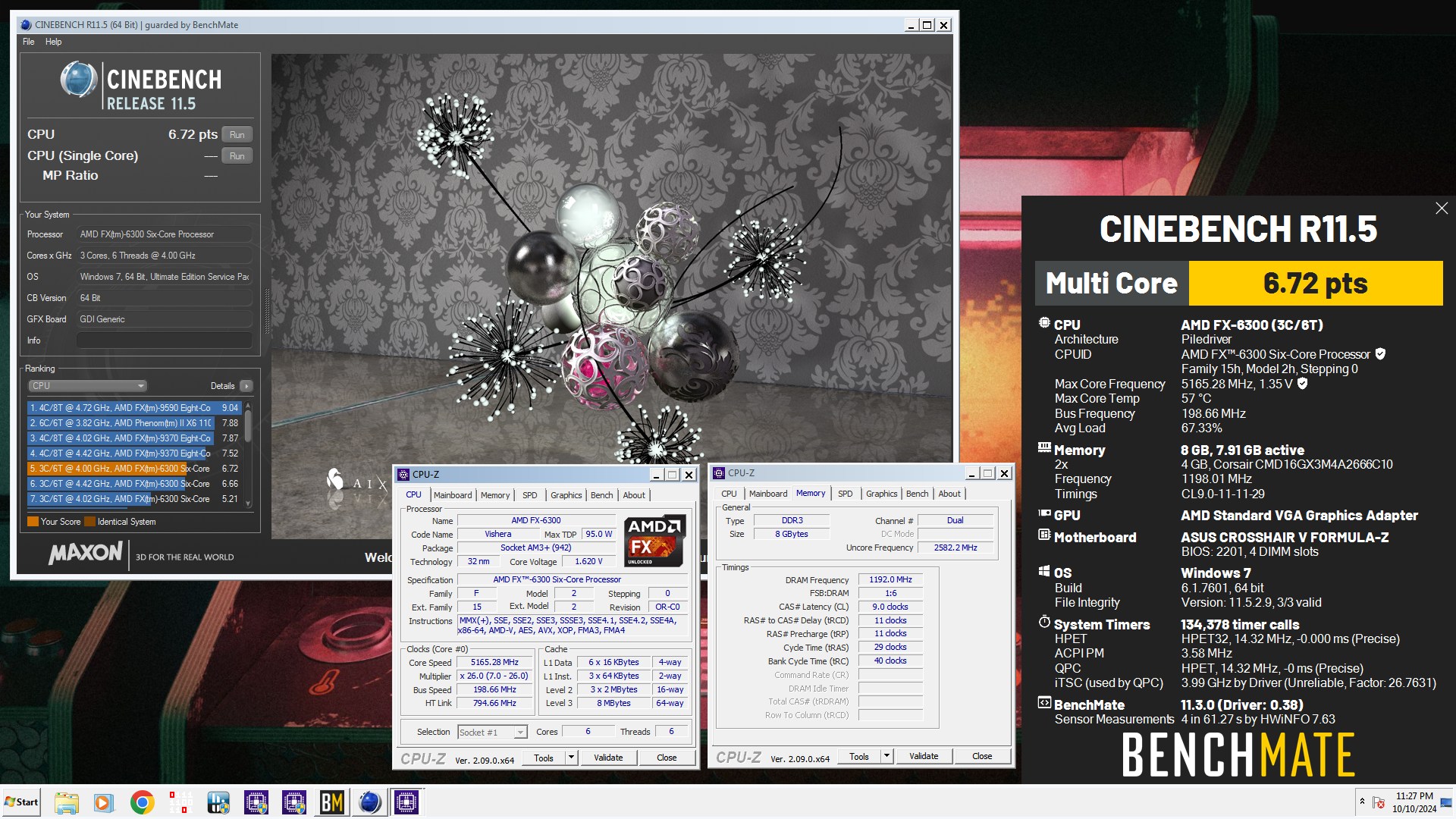1456x819 pixels.
Task: Click the Cinebench globe logo
Action: [x=79, y=80]
